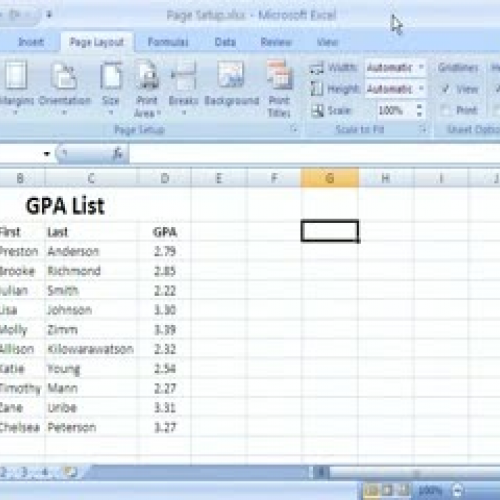Click the zoom out minus button
This screenshot has width=500, height=500.
coord(458,491)
